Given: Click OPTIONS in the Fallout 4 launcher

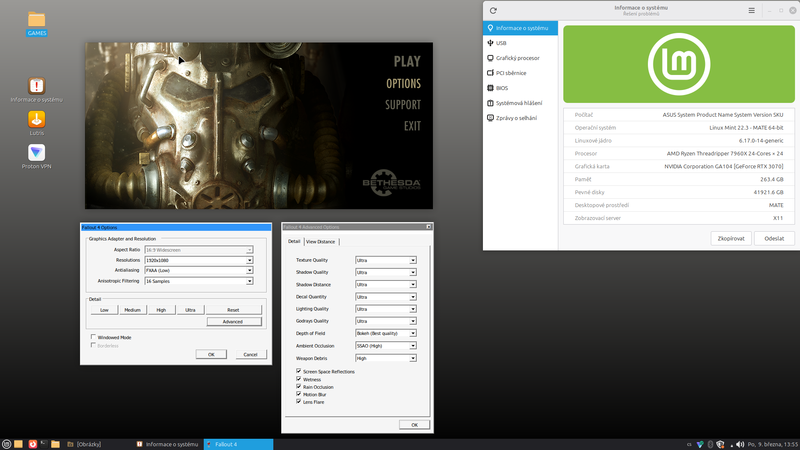Looking at the screenshot, I should point(403,84).
